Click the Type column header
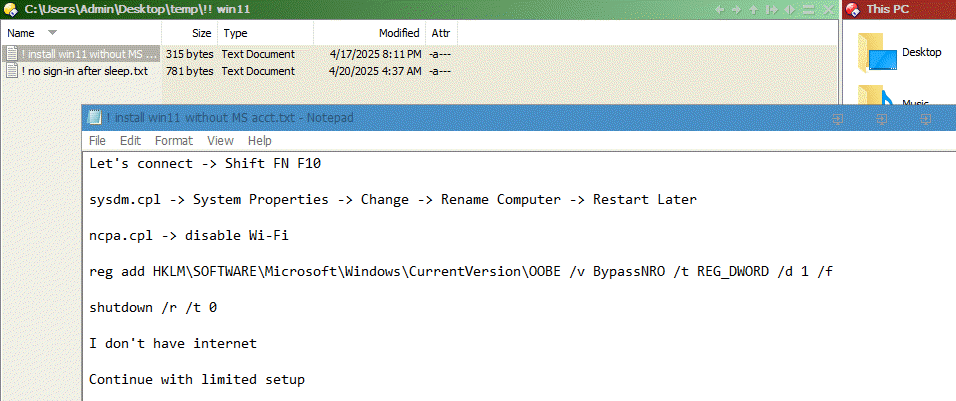This screenshot has height=401, width=956. (x=234, y=33)
